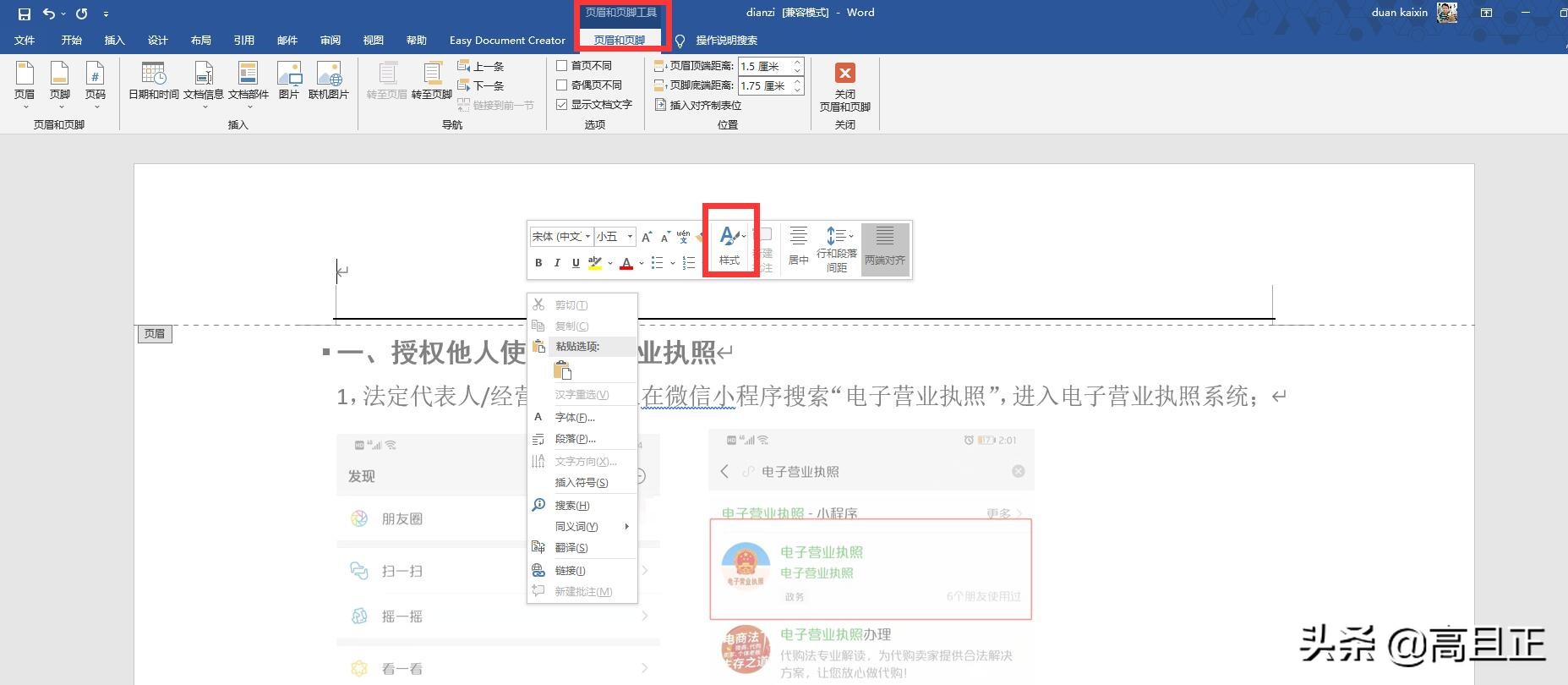Choose 段落(P)... from the context menu
This screenshot has width=1568, height=685.
point(575,439)
